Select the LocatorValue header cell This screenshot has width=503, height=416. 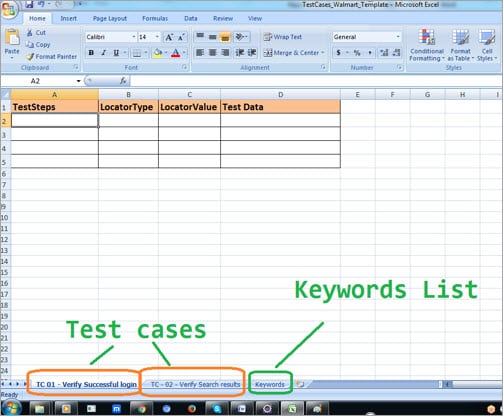pyautogui.click(x=189, y=107)
